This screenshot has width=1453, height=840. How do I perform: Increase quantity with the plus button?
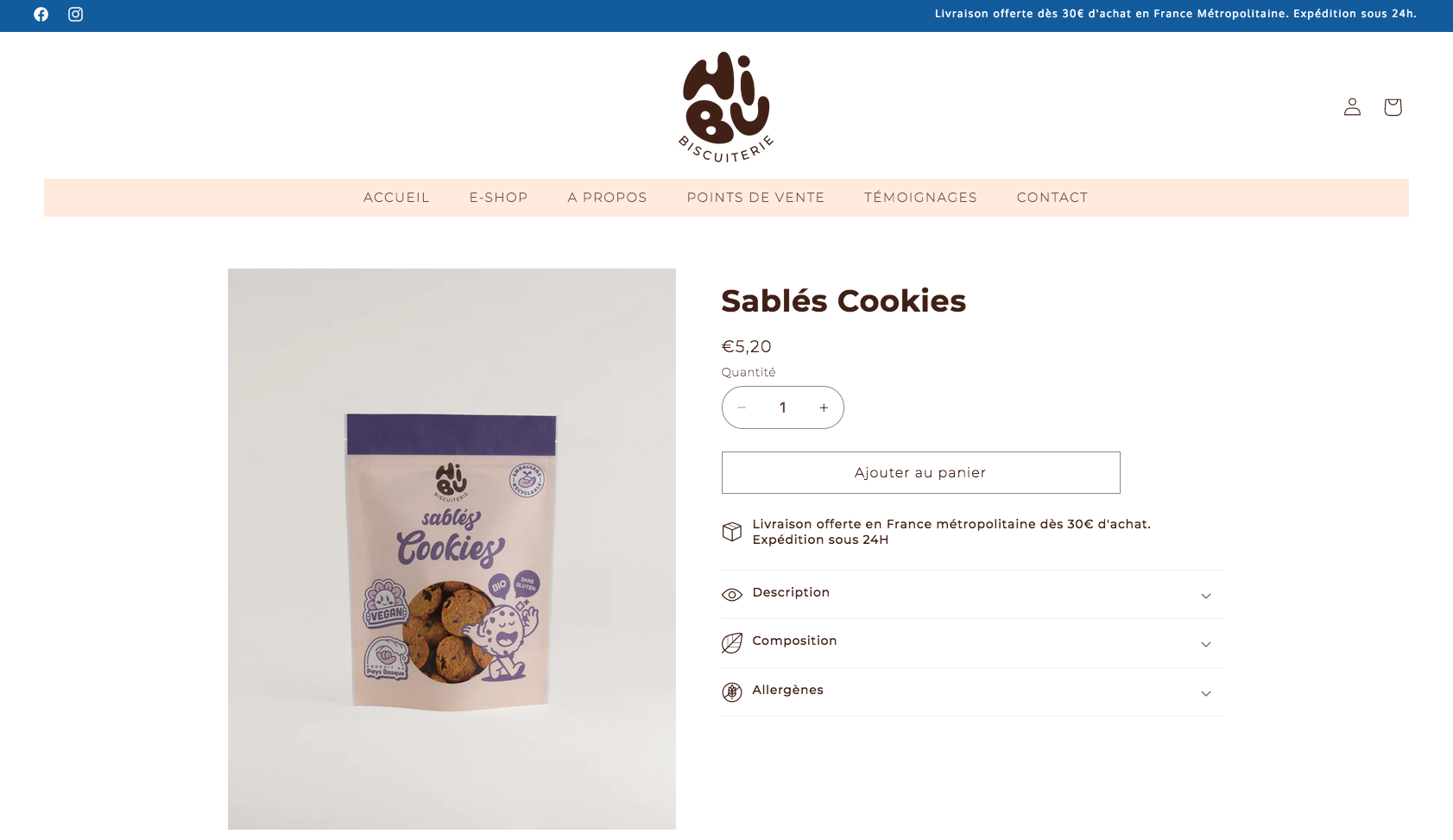coord(824,407)
